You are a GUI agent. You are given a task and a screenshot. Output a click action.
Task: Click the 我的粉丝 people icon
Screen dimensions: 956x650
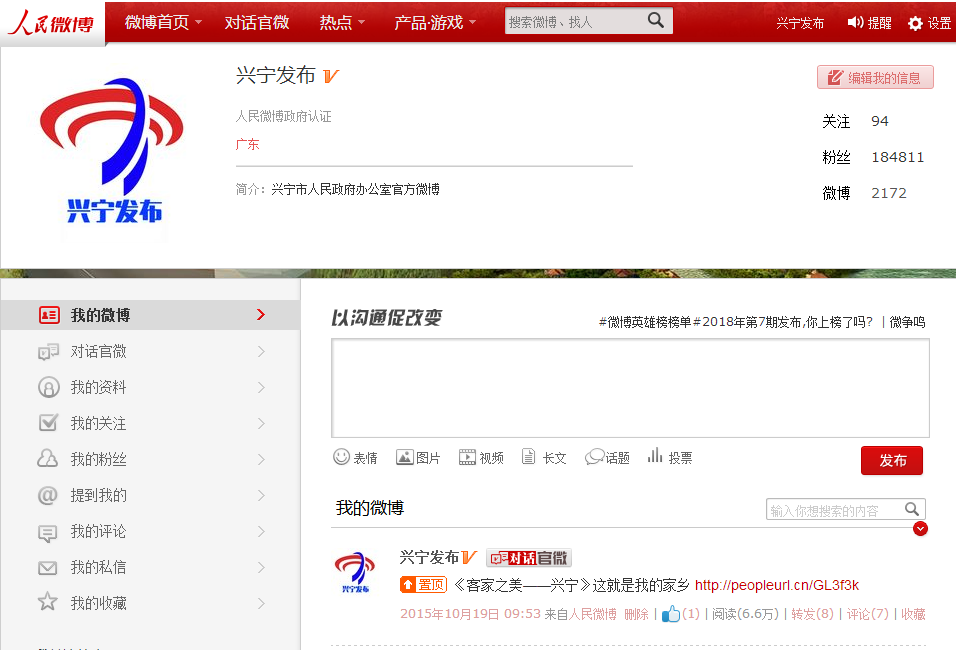tap(48, 459)
